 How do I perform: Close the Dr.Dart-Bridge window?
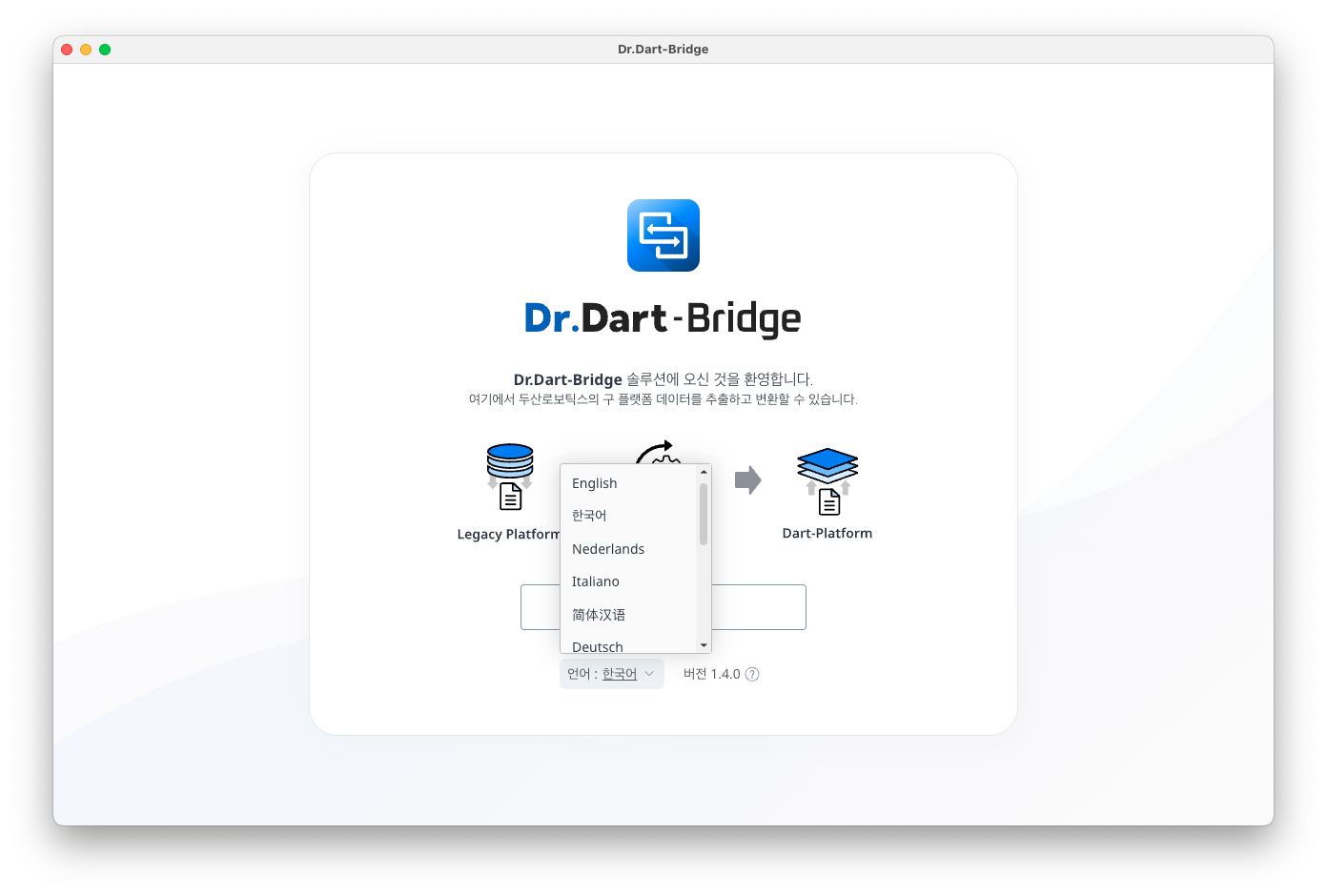(x=67, y=50)
